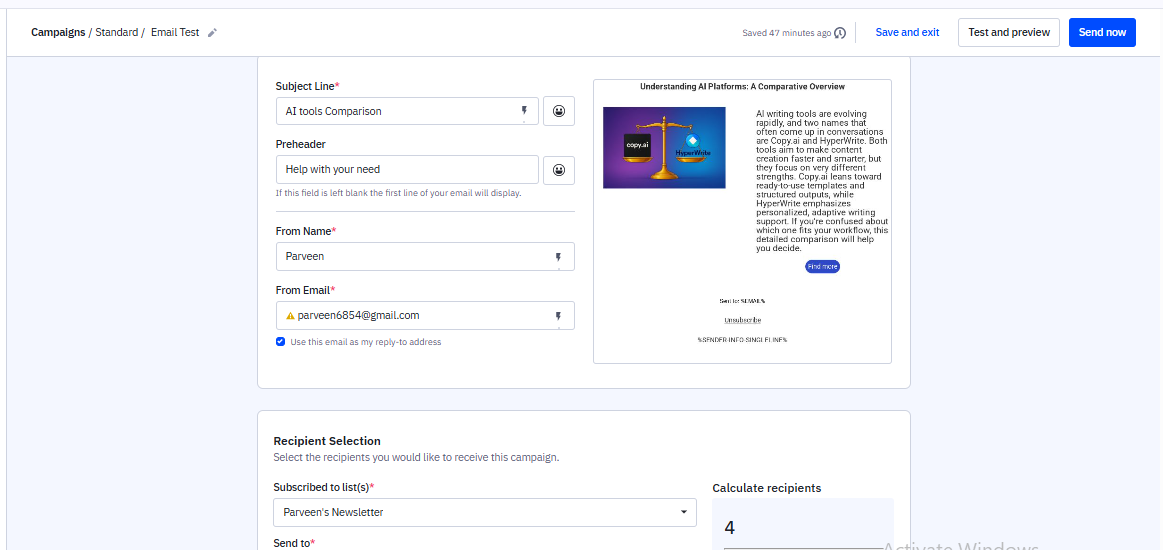
Task: Click personalization icon in From Email field
Action: pyautogui.click(x=559, y=316)
